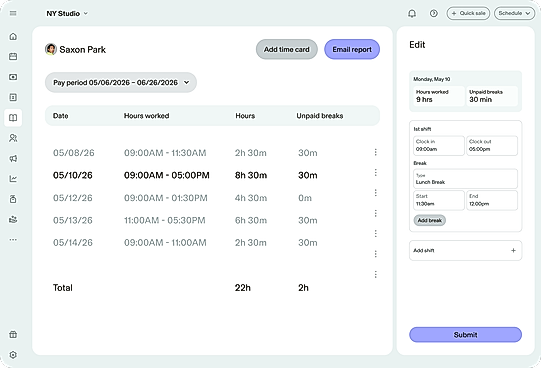
Task: Select the 05/08/26 date cell
Action: click(x=73, y=153)
